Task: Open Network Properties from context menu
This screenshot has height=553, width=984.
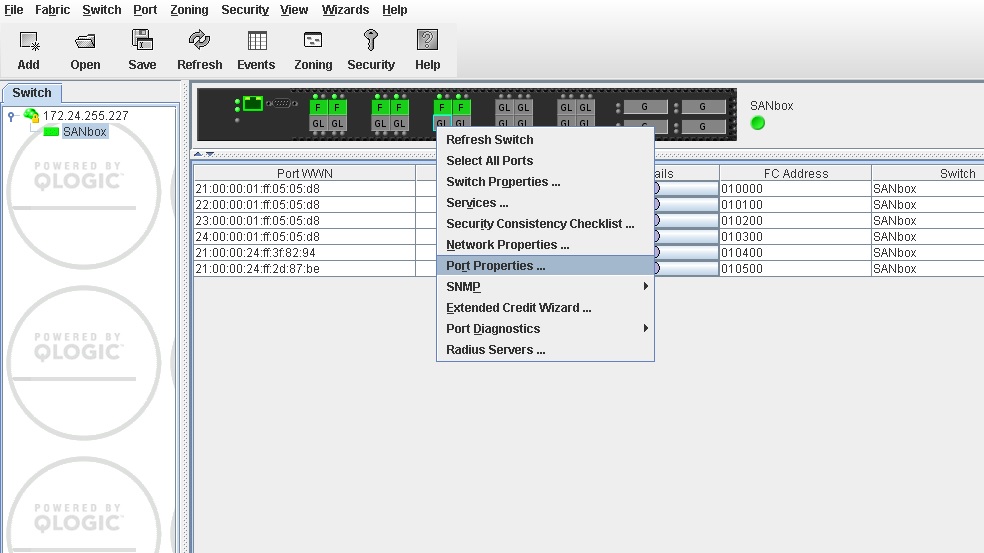Action: coord(545,245)
